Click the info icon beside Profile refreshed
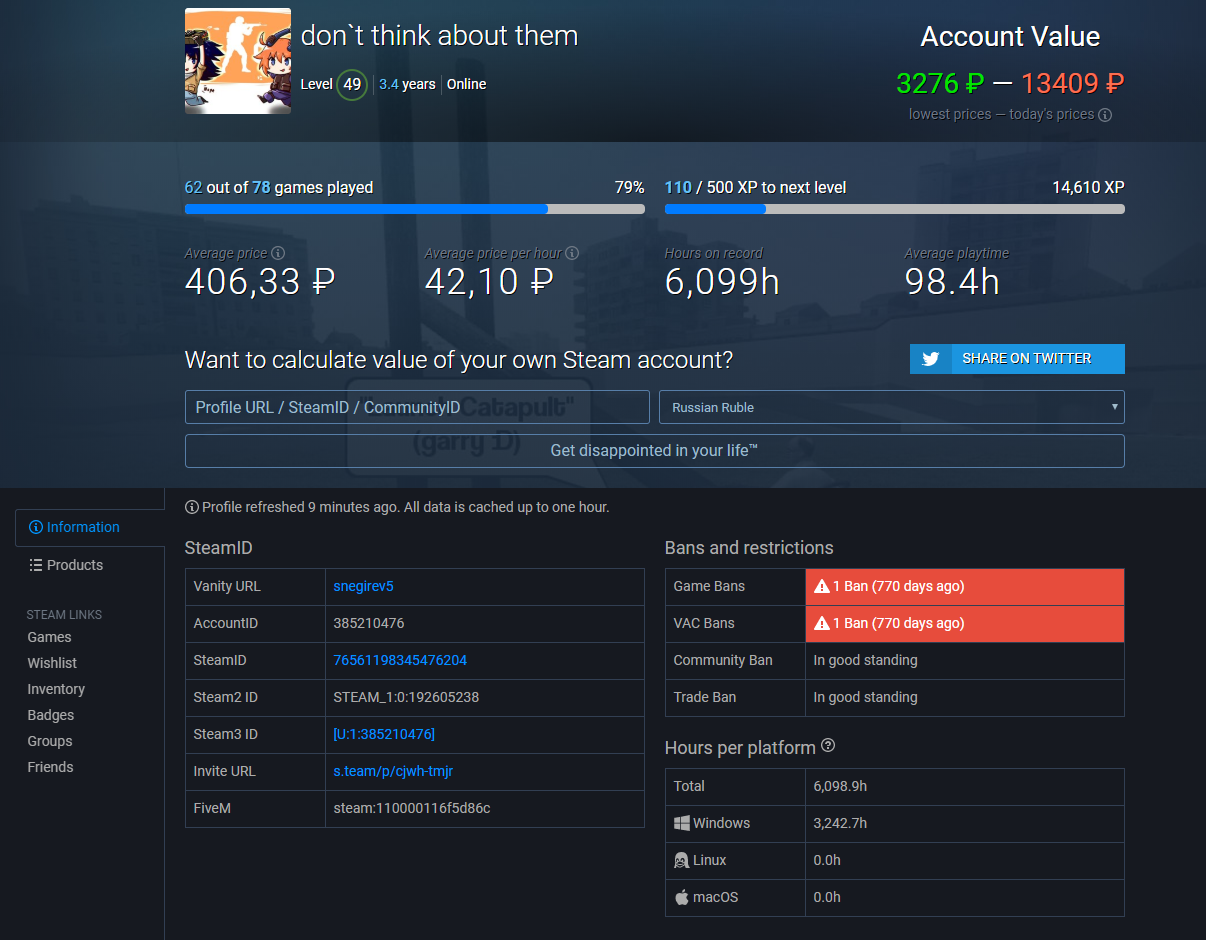 tap(192, 507)
